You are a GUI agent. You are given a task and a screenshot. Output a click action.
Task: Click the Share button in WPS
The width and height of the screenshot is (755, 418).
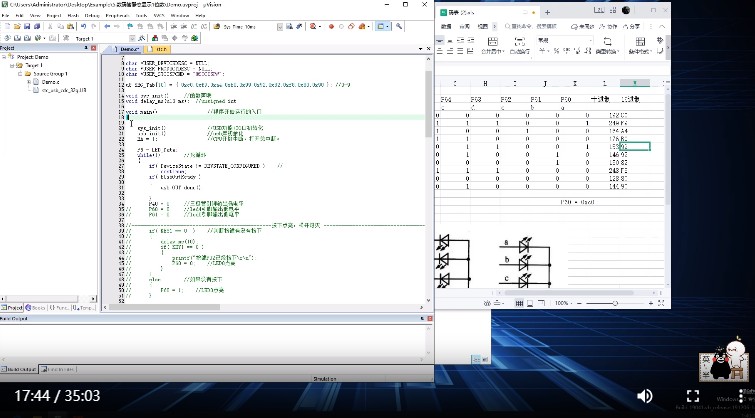coord(631,26)
